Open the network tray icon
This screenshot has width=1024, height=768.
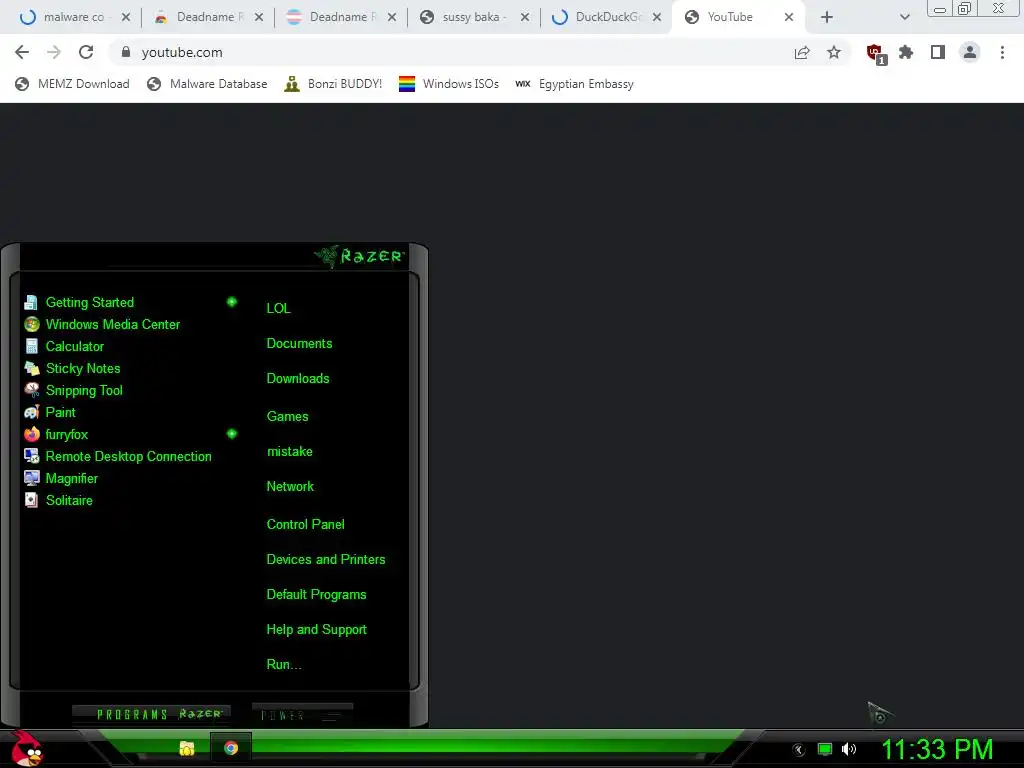pos(825,749)
